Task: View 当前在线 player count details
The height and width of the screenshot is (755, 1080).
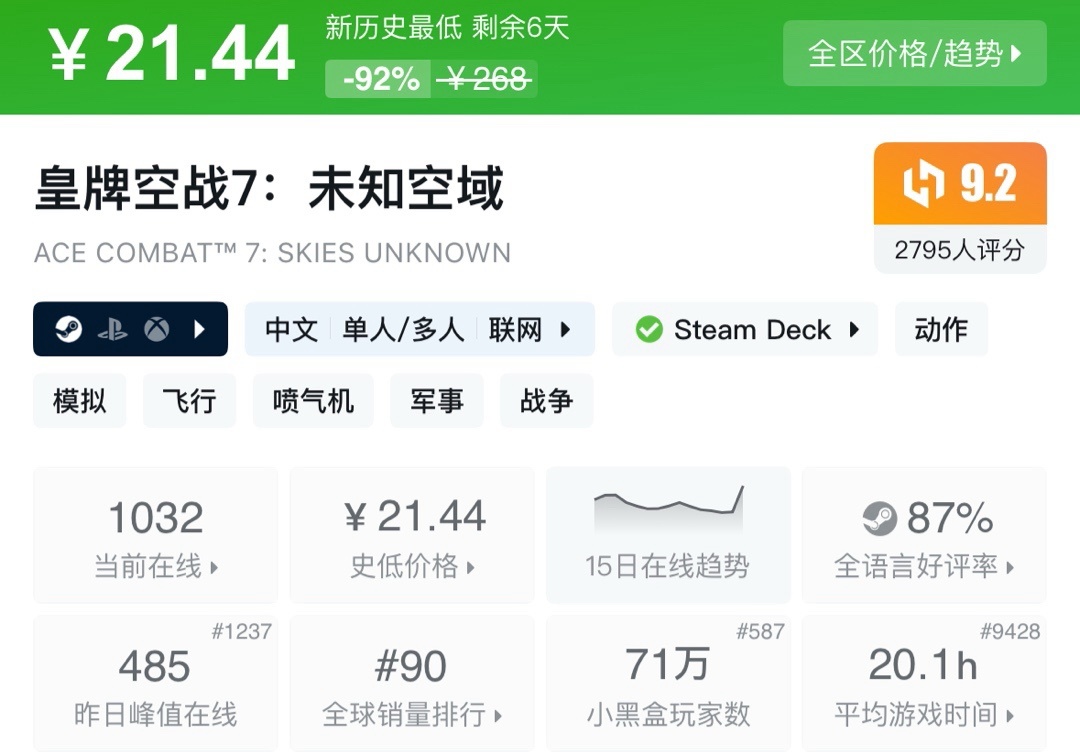Action: (x=155, y=535)
